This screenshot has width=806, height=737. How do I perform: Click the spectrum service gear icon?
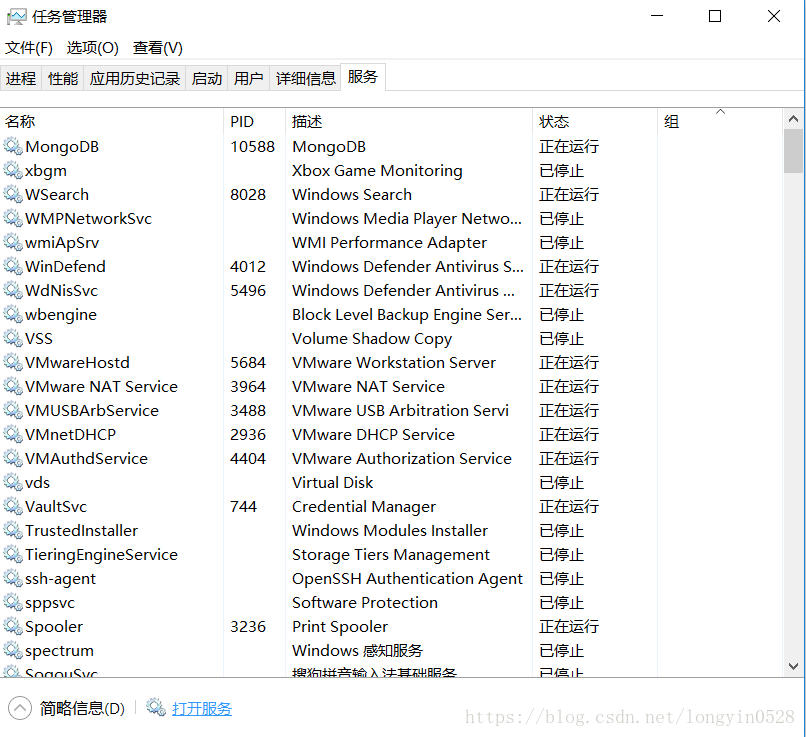tap(13, 650)
